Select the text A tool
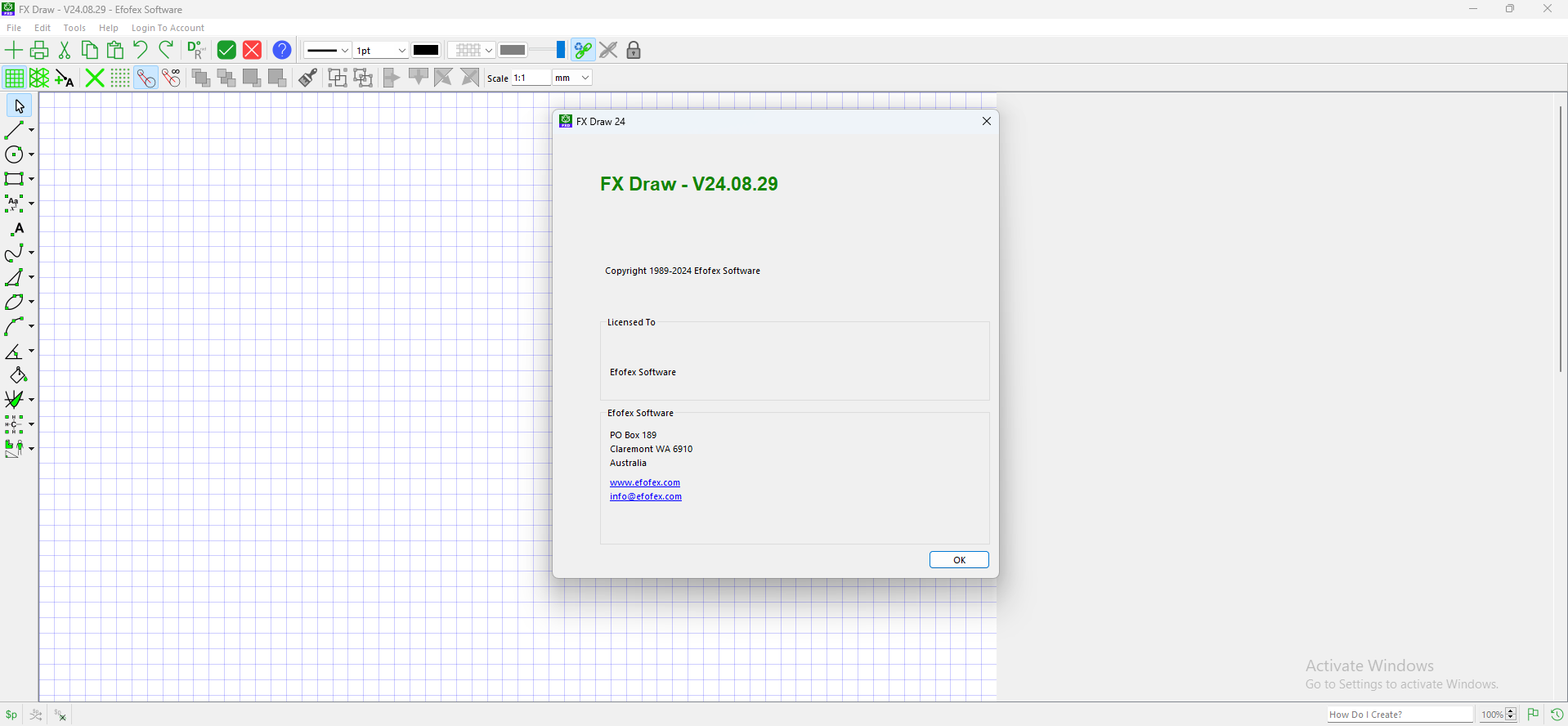The height and width of the screenshot is (726, 1568). 18,229
